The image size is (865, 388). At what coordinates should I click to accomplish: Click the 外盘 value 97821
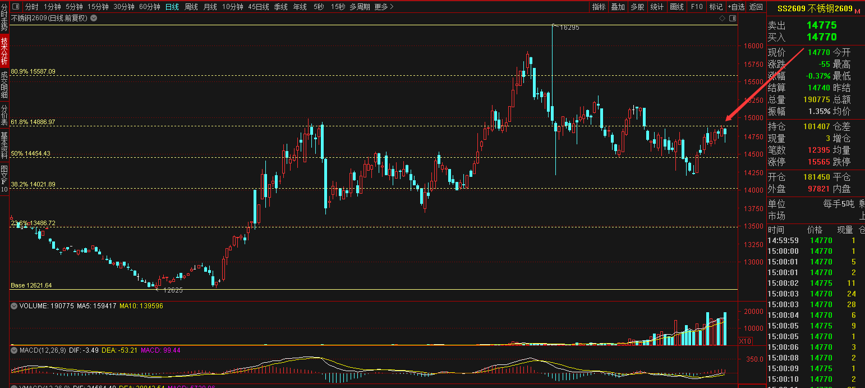click(x=820, y=189)
